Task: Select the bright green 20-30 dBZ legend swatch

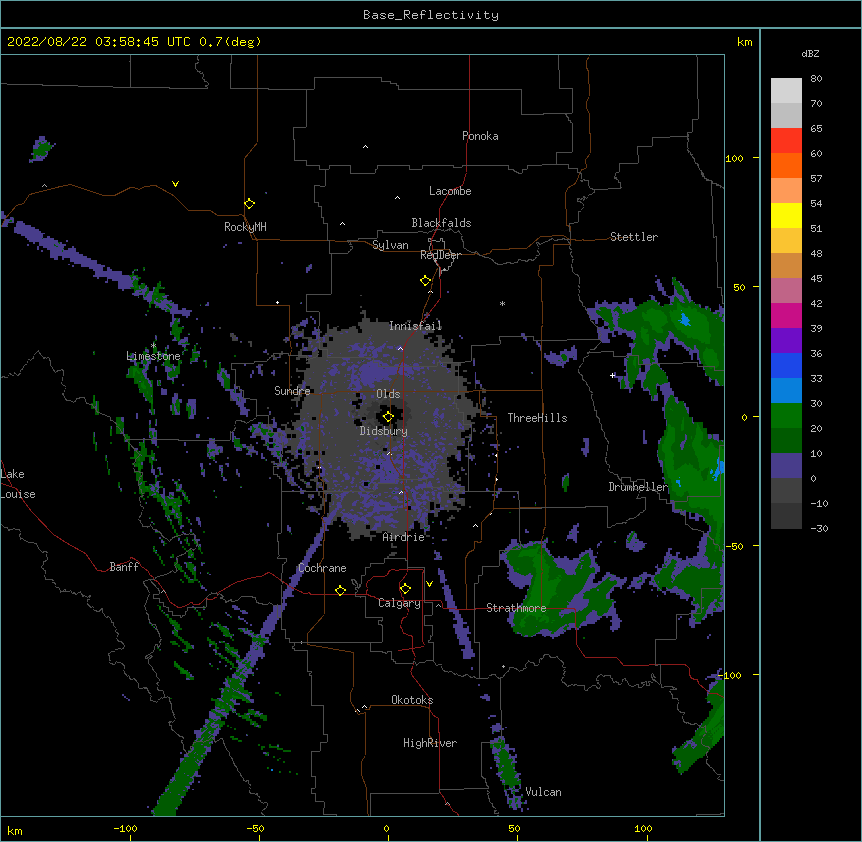Action: (786, 416)
